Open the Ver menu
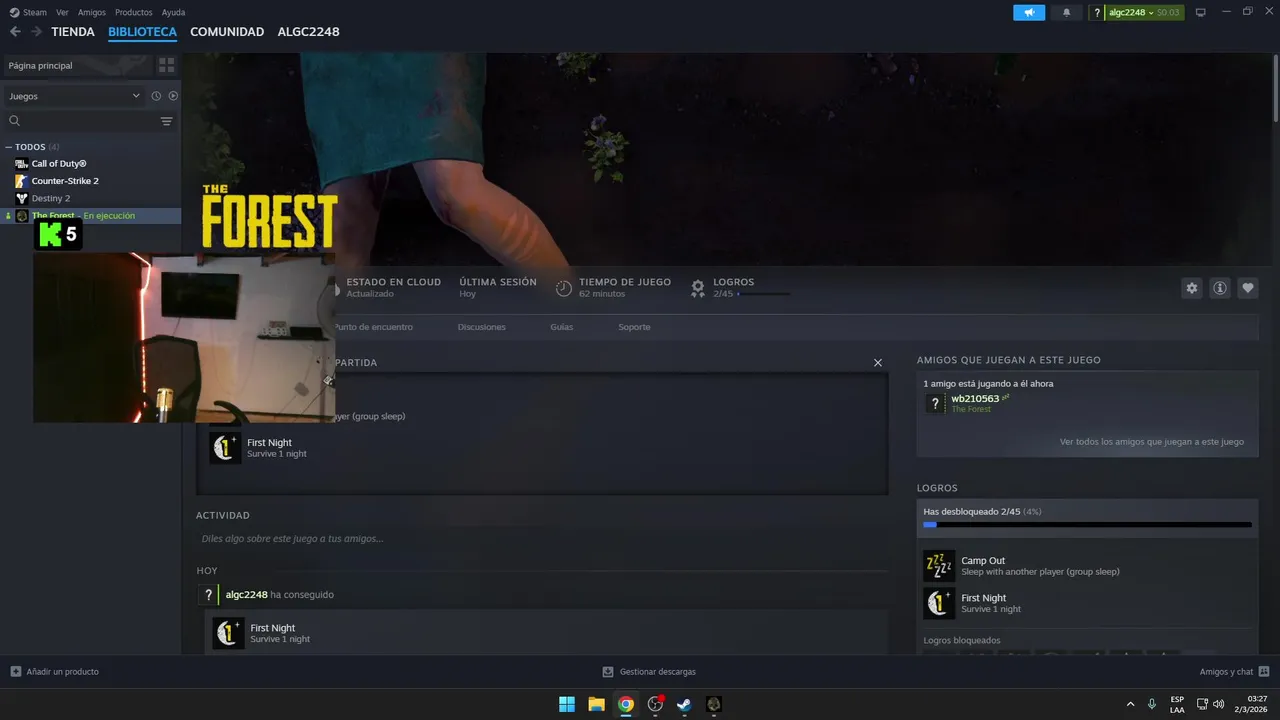The height and width of the screenshot is (720, 1280). (62, 12)
